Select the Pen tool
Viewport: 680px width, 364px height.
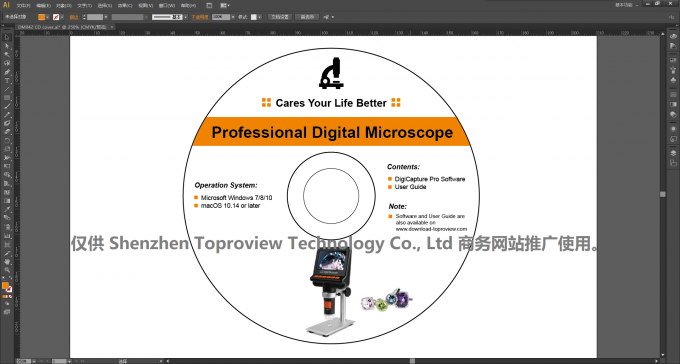[x=7, y=72]
